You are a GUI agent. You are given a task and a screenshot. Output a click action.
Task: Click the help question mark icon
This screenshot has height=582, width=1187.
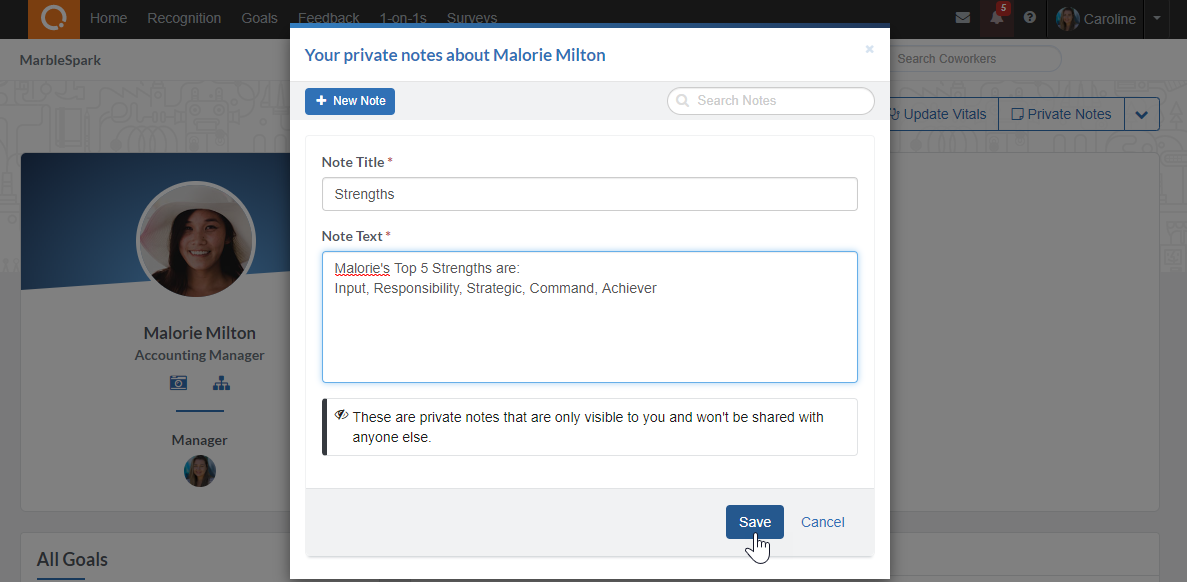tap(1029, 18)
